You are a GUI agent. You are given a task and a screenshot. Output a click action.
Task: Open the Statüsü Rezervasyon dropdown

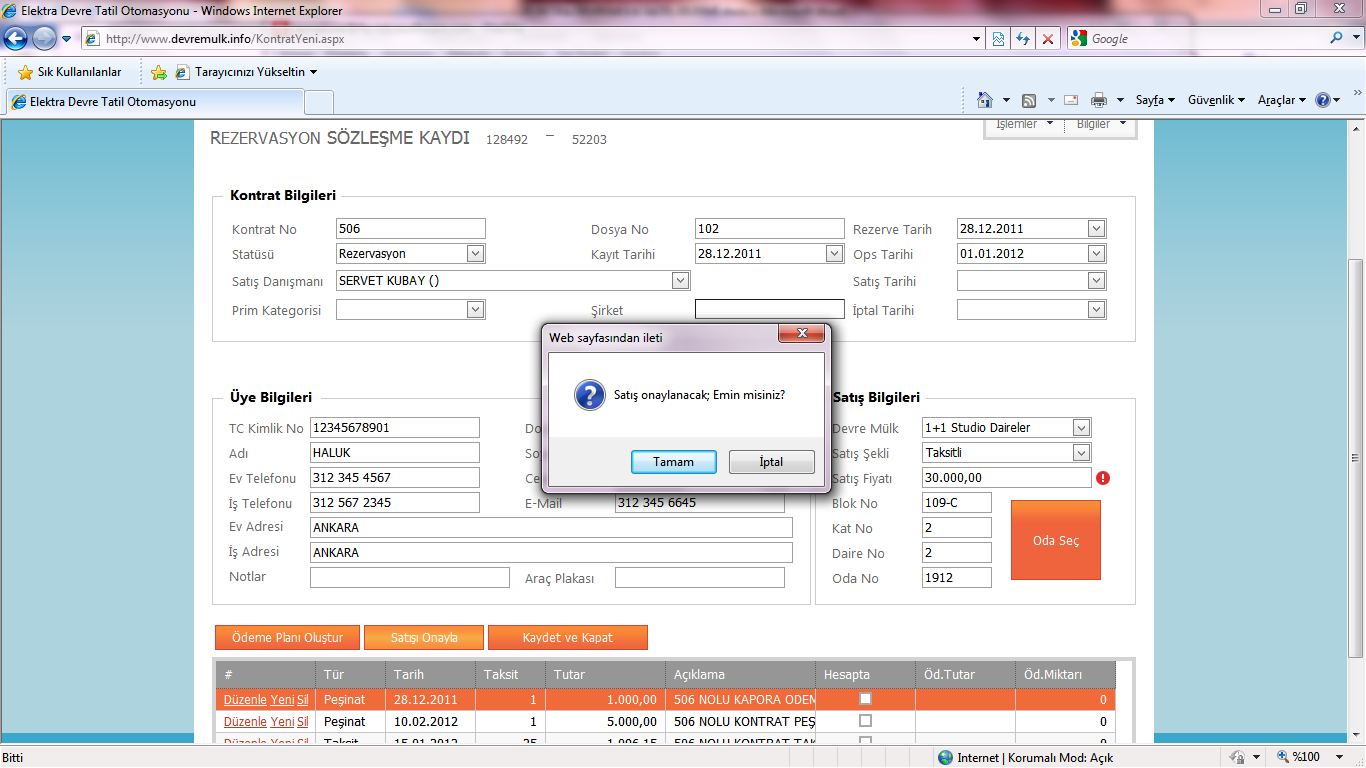click(x=475, y=254)
